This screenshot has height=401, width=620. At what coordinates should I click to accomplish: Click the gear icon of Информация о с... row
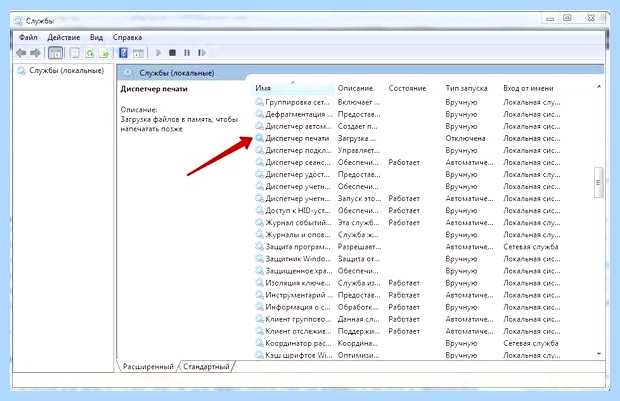click(259, 307)
